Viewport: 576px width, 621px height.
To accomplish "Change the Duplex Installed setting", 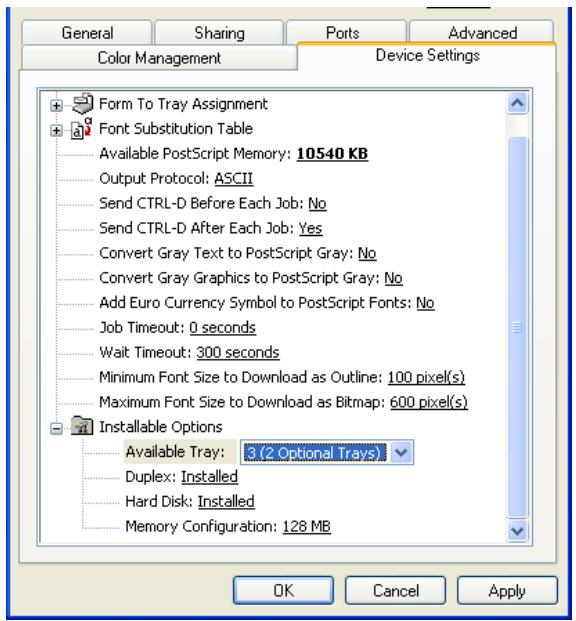I will pyautogui.click(x=209, y=476).
